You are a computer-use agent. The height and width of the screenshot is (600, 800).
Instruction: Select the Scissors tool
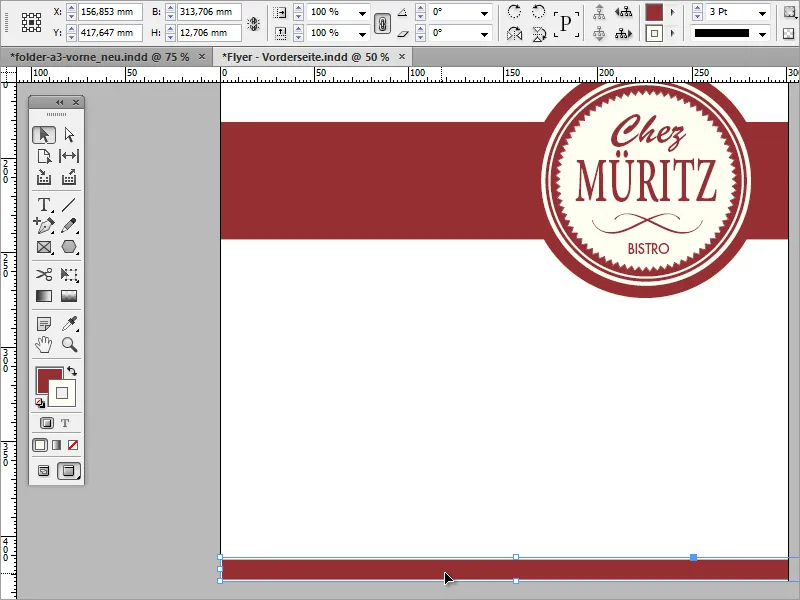click(44, 274)
